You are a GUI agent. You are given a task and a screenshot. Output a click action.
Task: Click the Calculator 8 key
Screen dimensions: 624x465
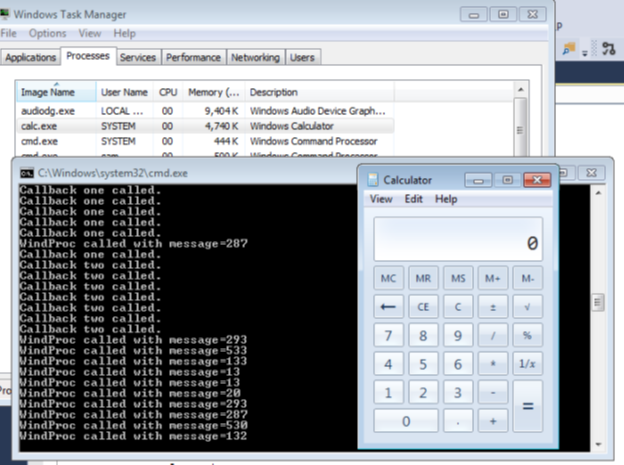[x=423, y=335]
